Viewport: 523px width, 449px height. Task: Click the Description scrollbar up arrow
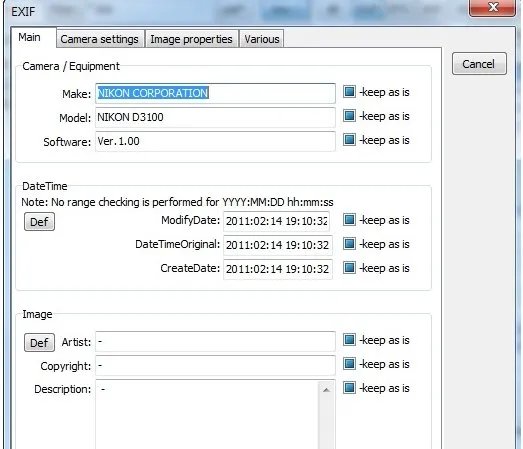tap(326, 390)
